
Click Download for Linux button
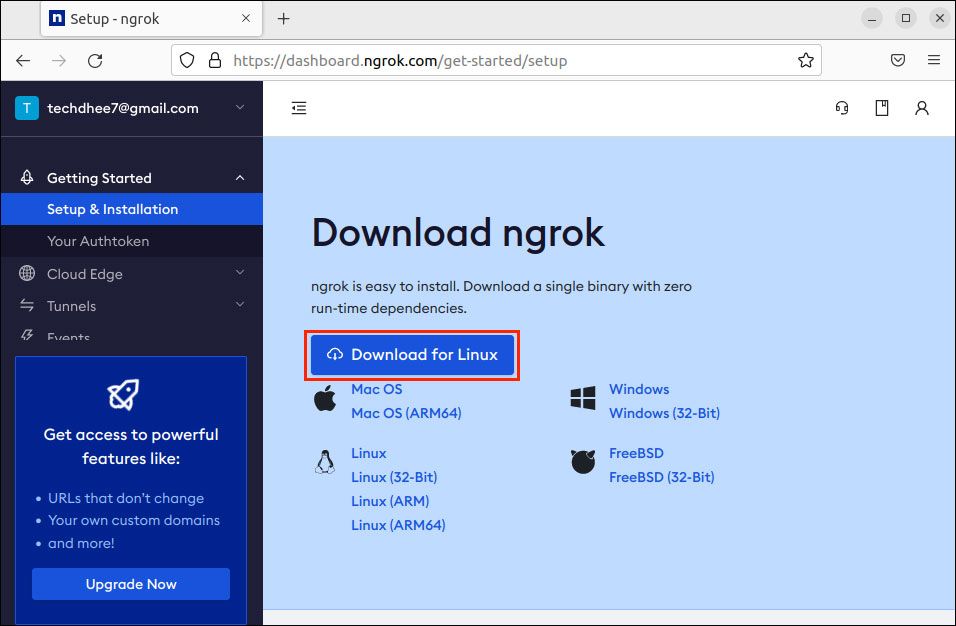pos(412,355)
